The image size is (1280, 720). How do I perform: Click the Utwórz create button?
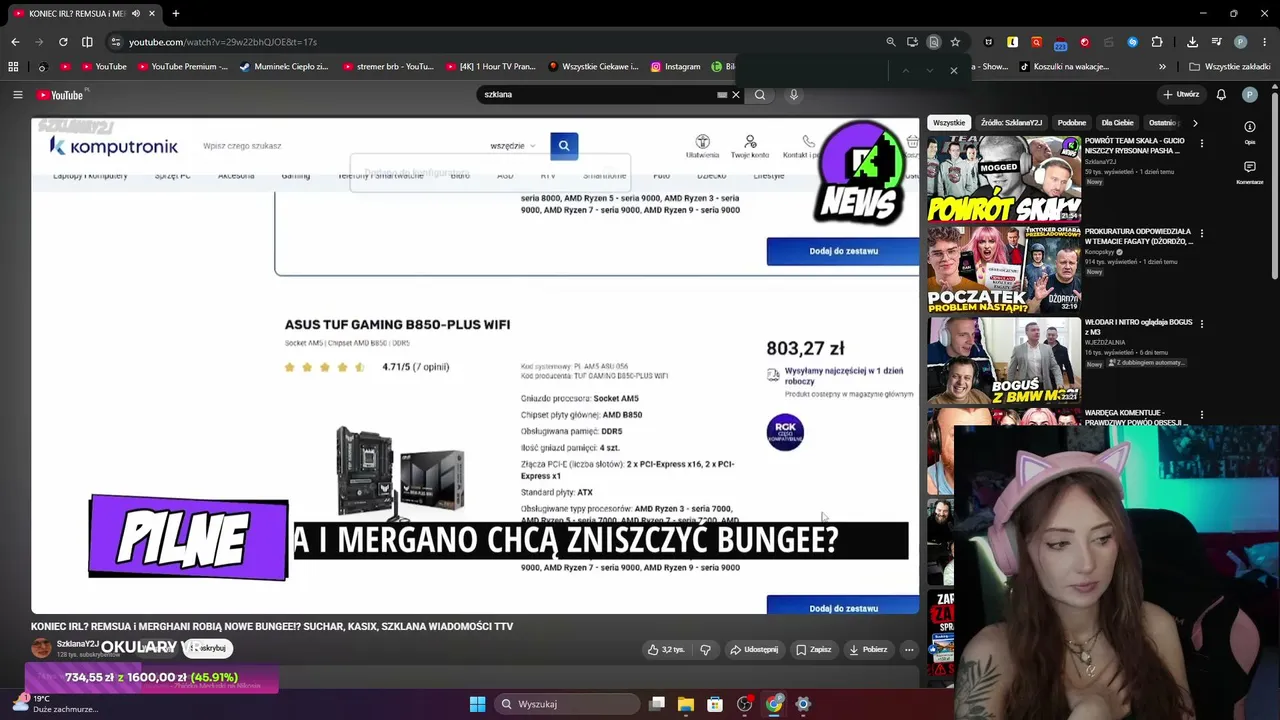click(x=1181, y=95)
